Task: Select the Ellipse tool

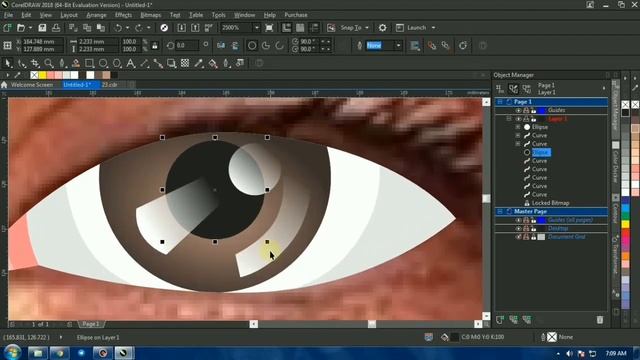Action: tap(103, 63)
